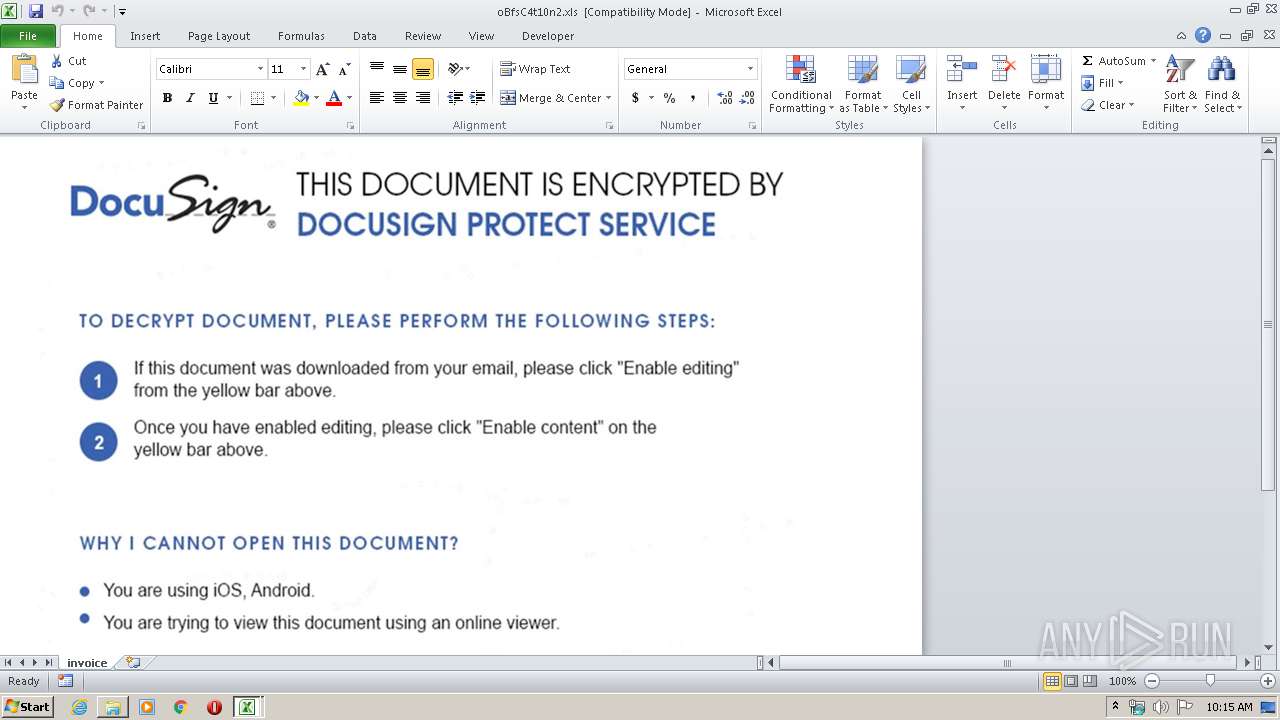The image size is (1280, 720).
Task: Open the font size dropdown
Action: (x=303, y=69)
